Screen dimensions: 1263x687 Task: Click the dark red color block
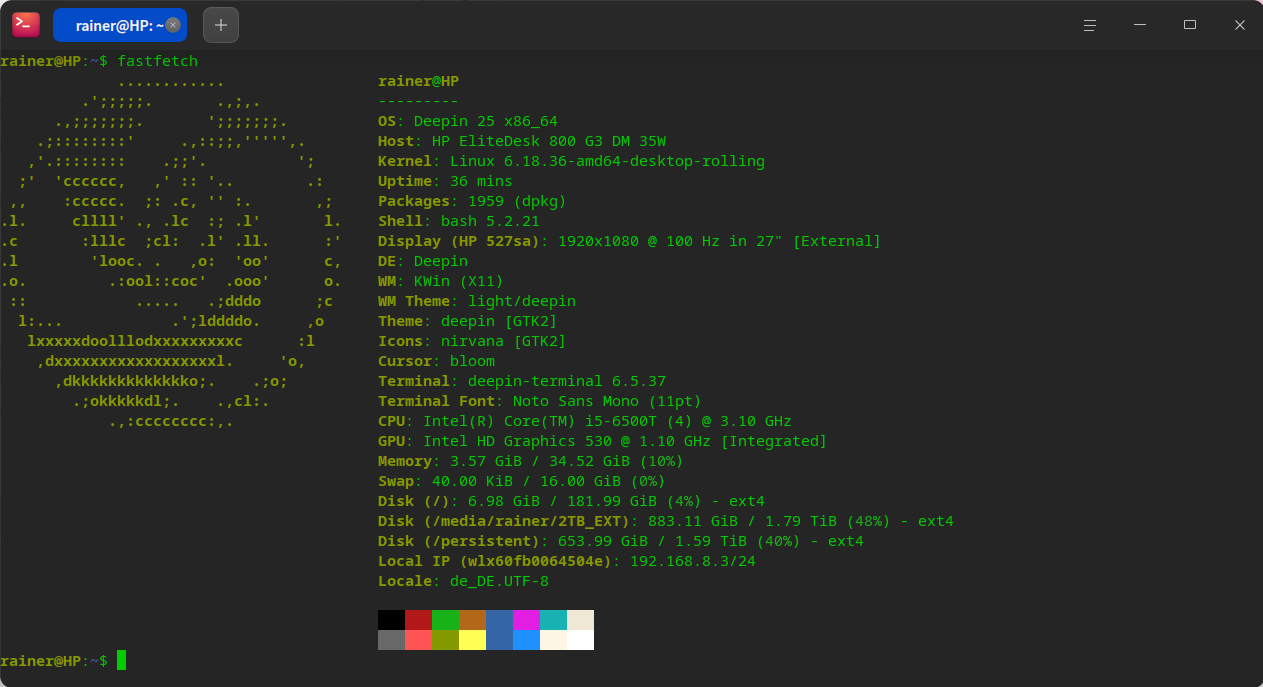(418, 620)
